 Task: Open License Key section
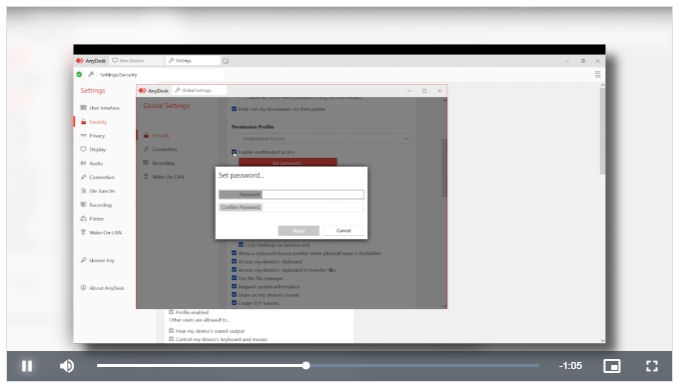pyautogui.click(x=97, y=260)
